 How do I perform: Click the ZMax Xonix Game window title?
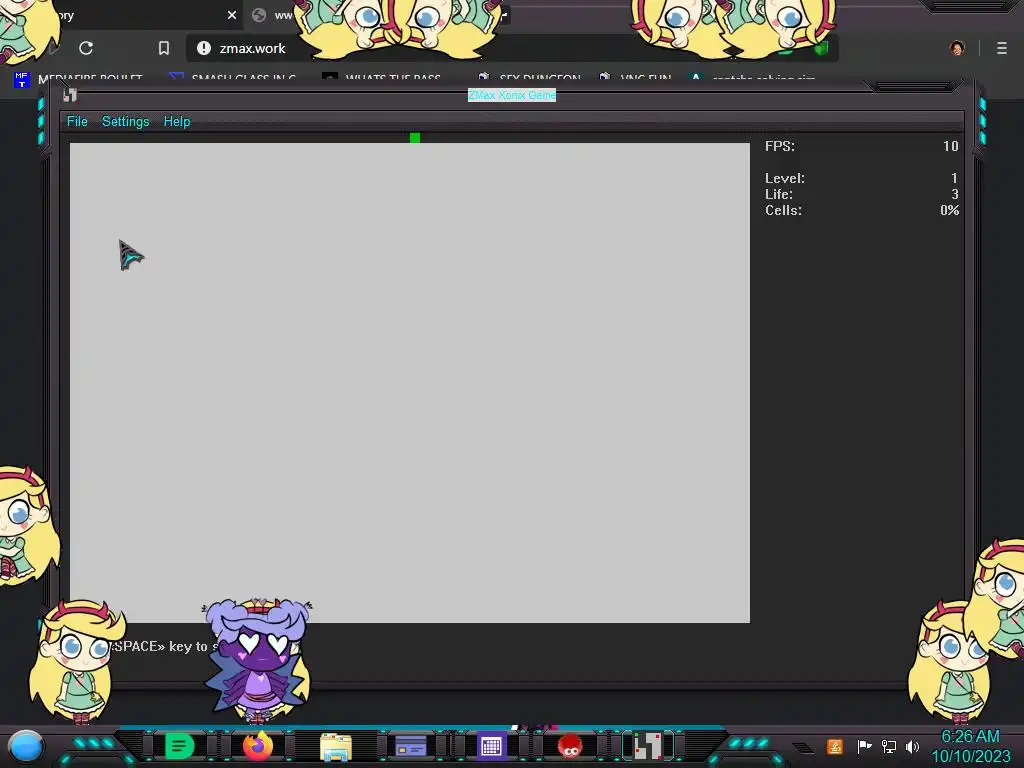tap(512, 95)
